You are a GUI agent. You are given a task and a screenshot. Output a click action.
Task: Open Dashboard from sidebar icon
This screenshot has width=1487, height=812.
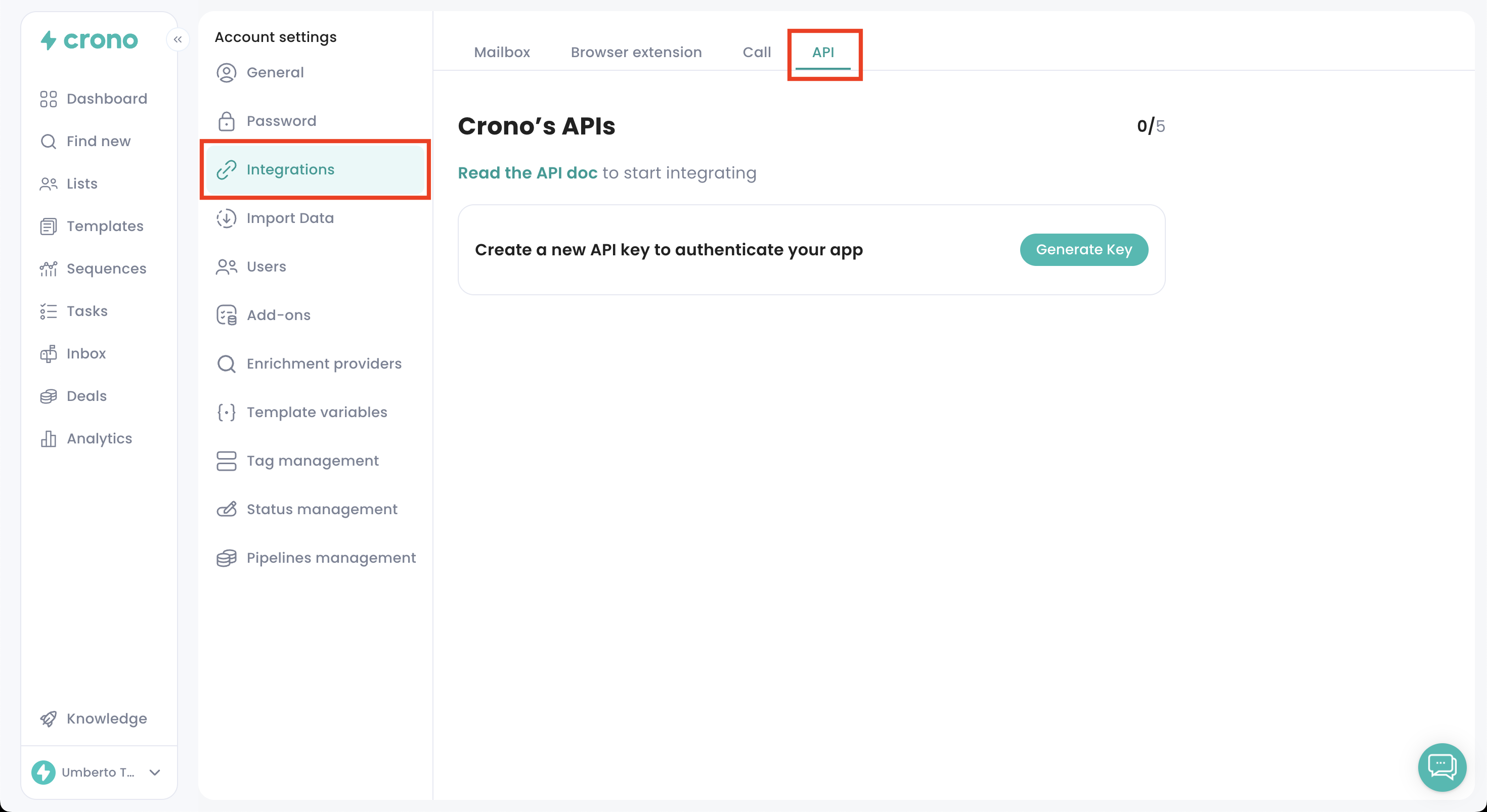pos(49,99)
